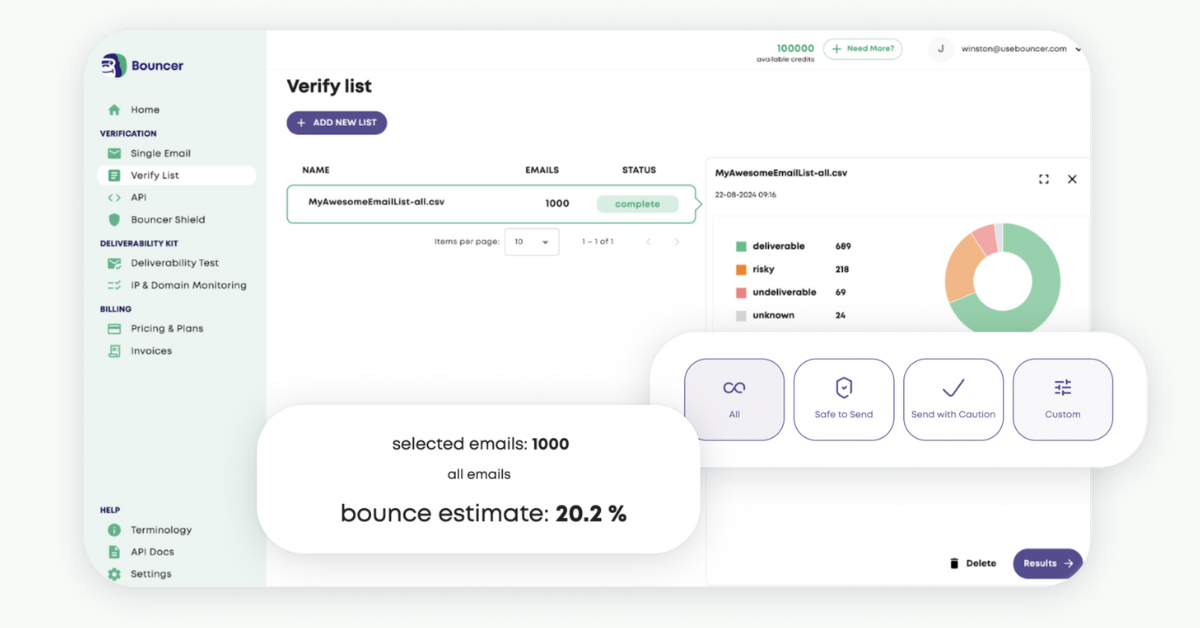The image size is (1200, 628).
Task: Expand results panel to fullscreen
Action: coord(1044,179)
